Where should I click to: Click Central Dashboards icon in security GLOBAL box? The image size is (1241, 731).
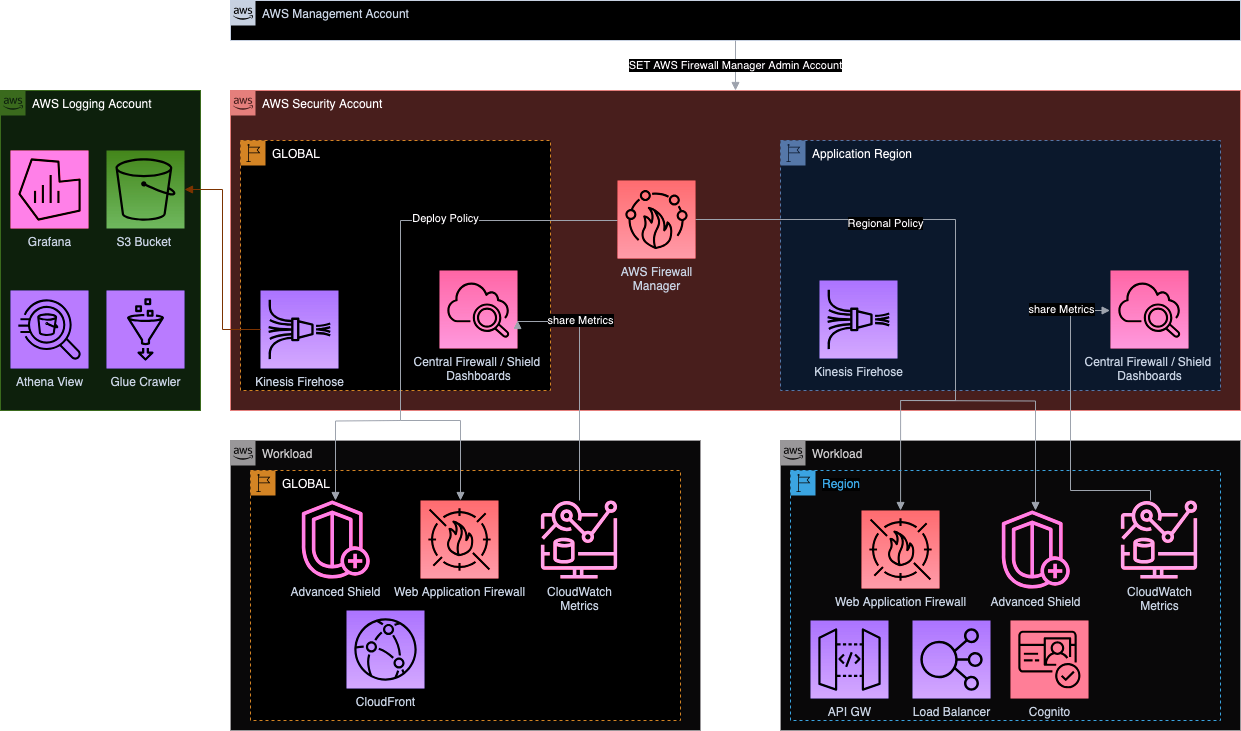(478, 310)
